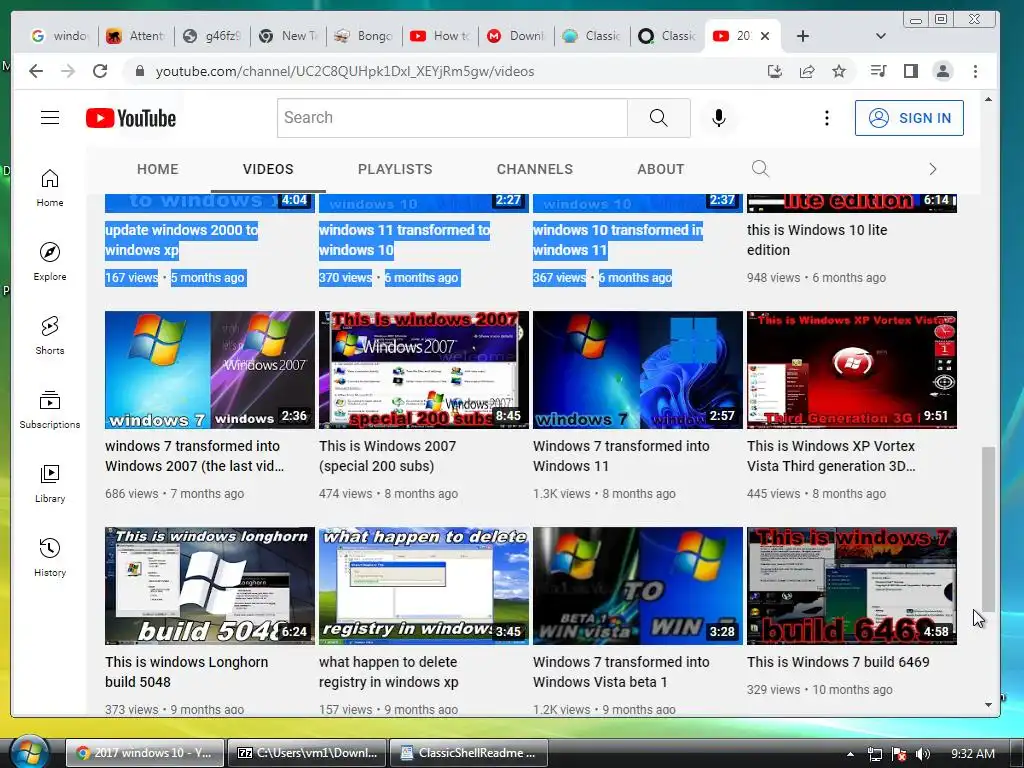The height and width of the screenshot is (768, 1024).
Task: Select the VIDEOS channel tab
Action: point(268,169)
